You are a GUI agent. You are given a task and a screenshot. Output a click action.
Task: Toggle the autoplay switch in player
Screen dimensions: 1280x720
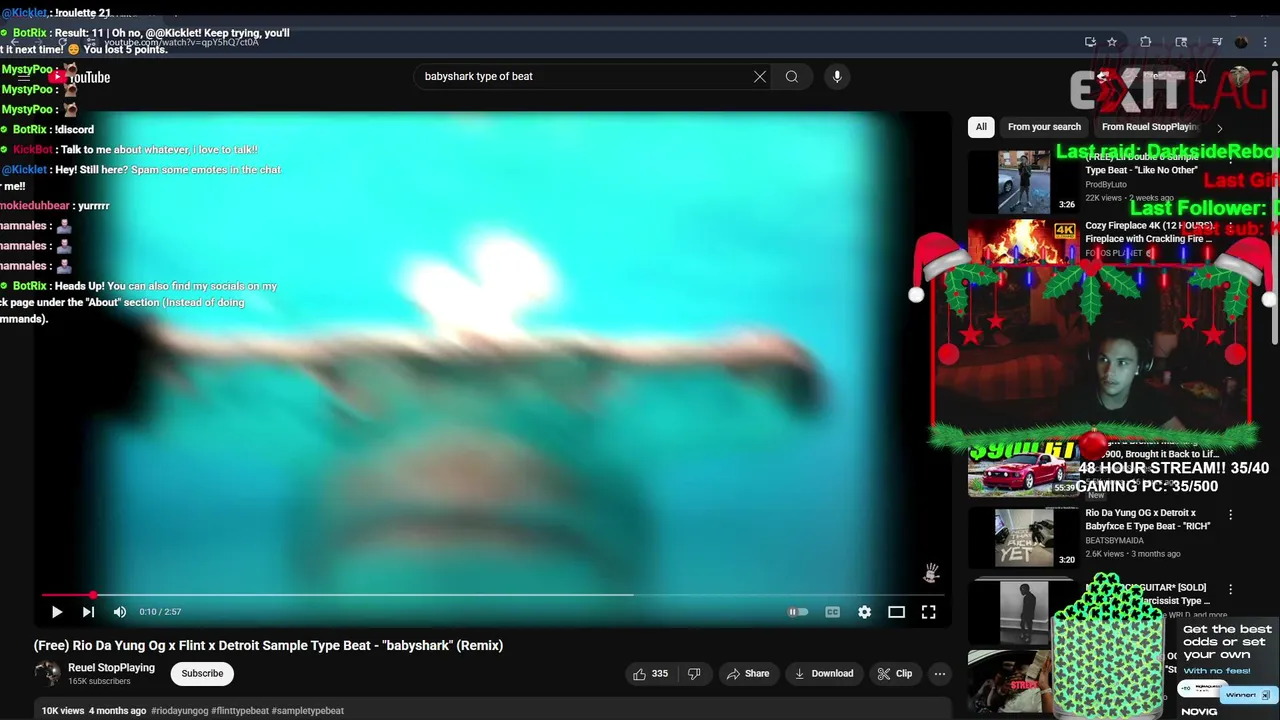798,612
